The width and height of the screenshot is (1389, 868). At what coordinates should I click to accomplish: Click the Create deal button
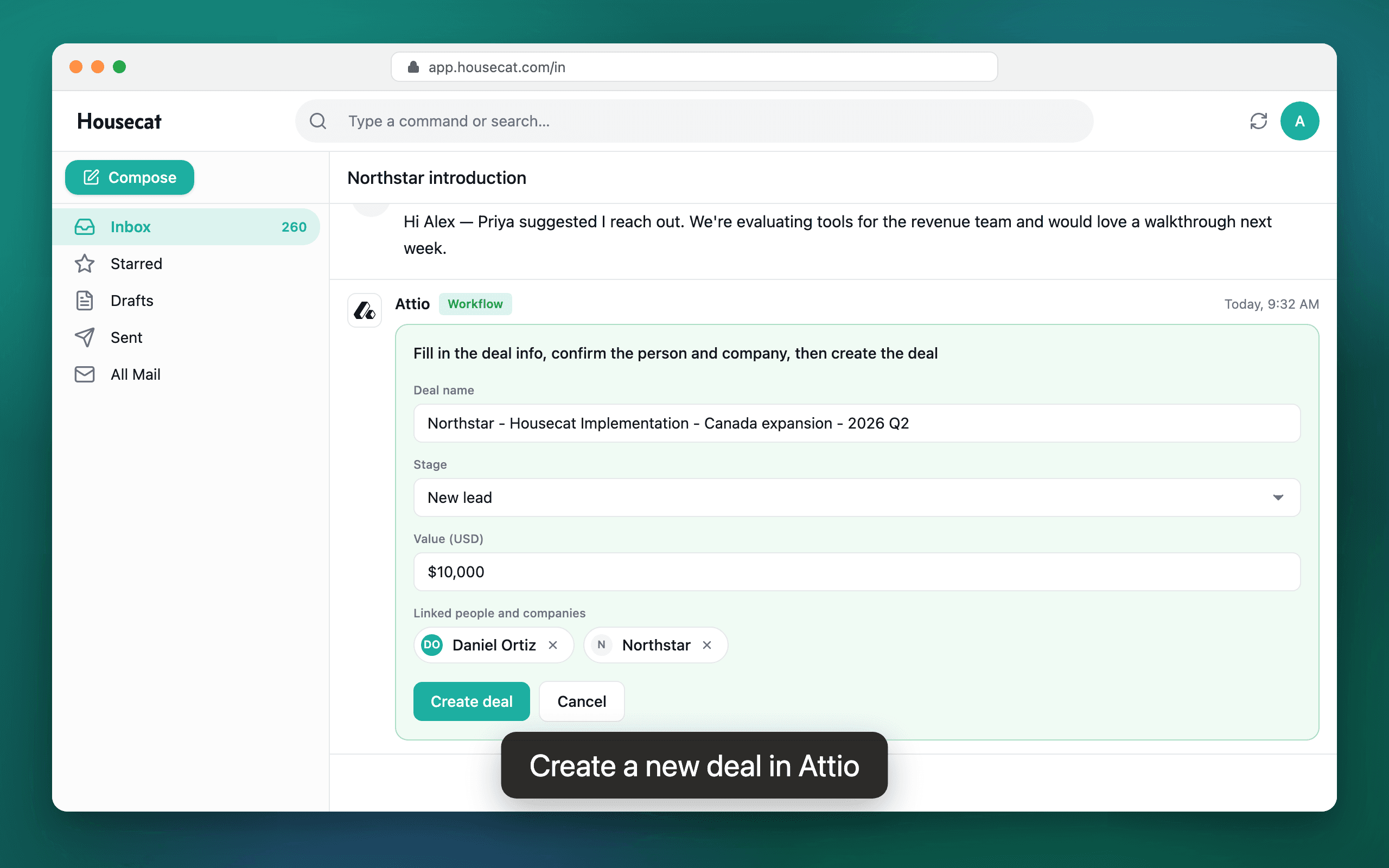click(x=471, y=701)
